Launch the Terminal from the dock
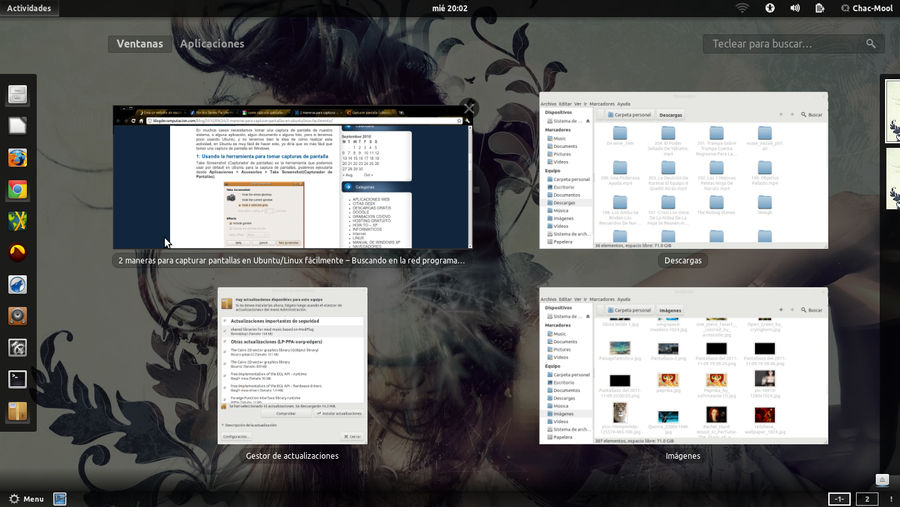 coord(17,379)
